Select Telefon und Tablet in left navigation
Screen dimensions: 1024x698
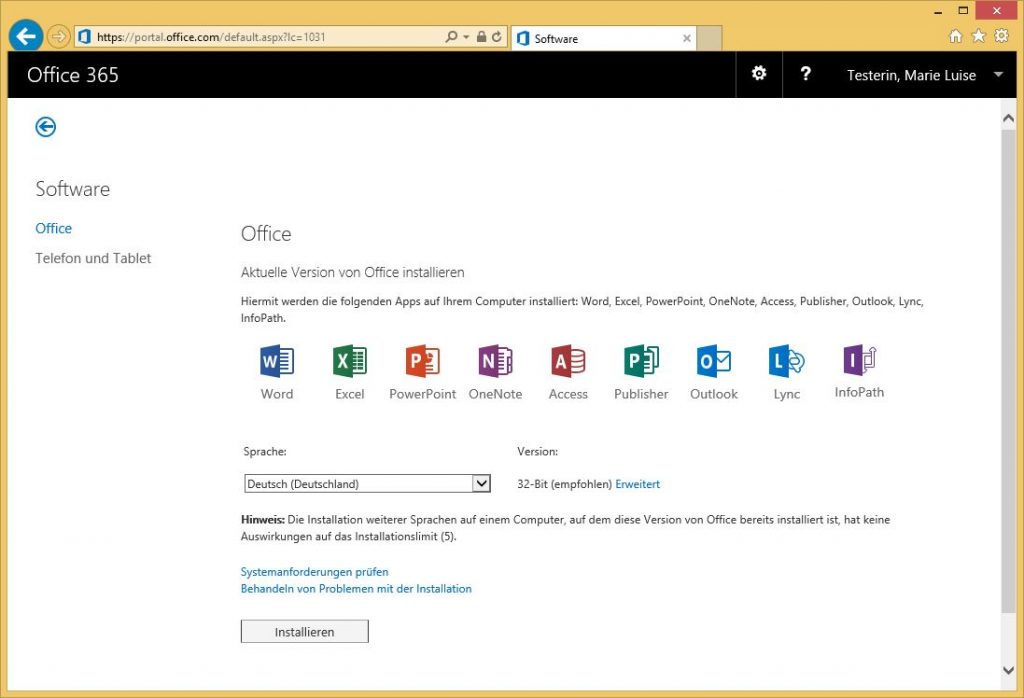click(93, 259)
